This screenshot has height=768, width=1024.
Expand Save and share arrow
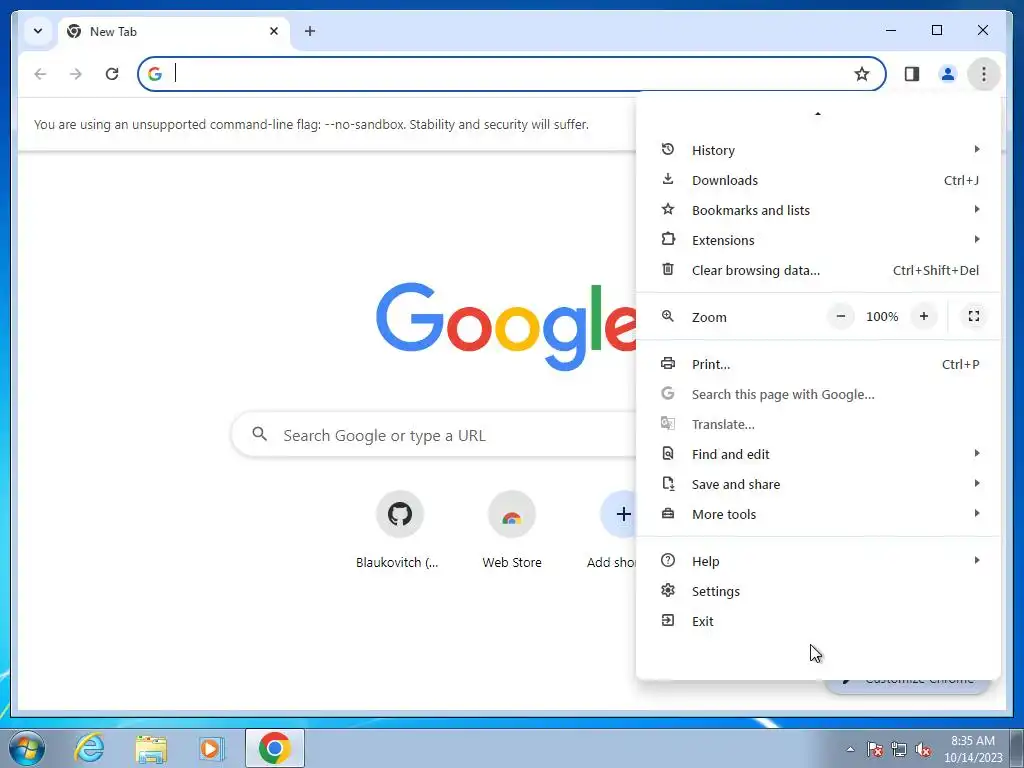[x=977, y=483]
